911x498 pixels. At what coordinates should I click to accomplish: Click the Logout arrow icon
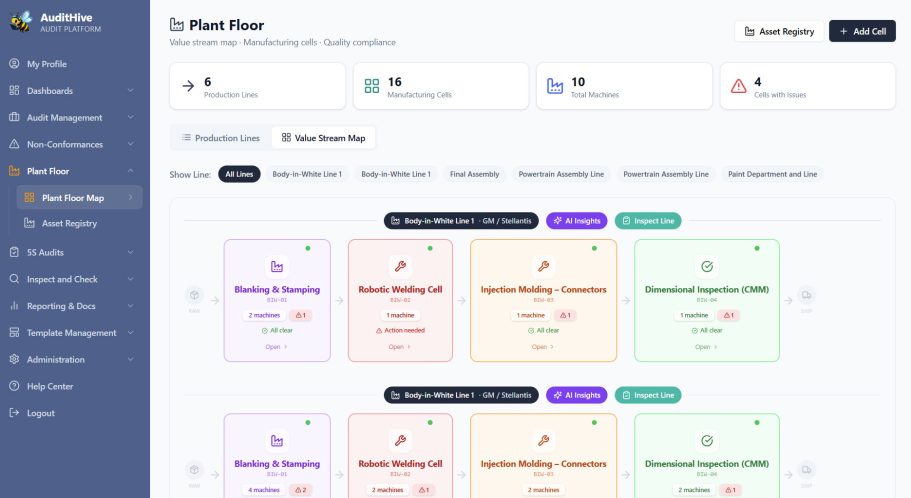click(x=15, y=413)
